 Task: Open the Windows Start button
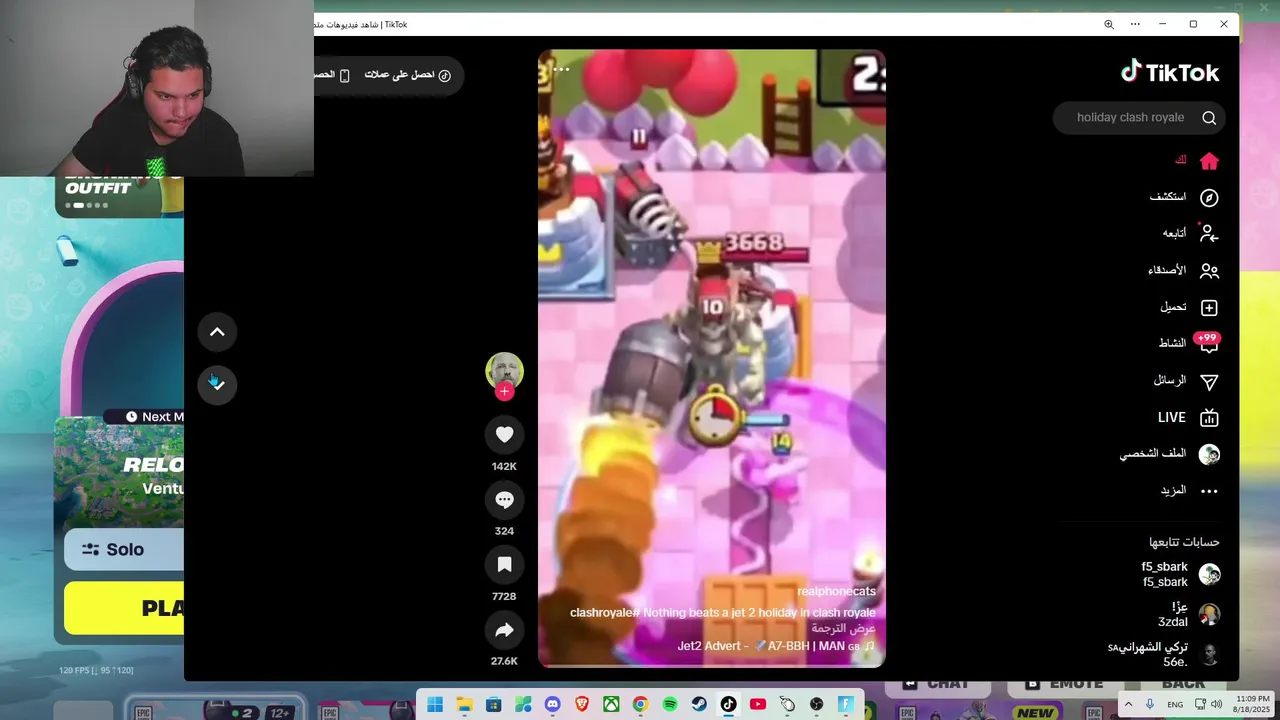435,704
